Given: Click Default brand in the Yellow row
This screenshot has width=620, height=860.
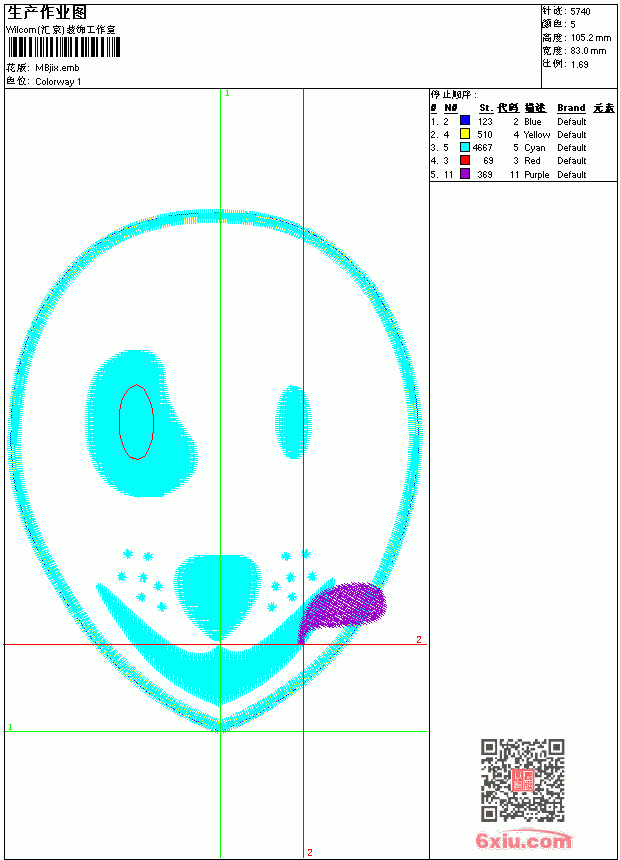Looking at the screenshot, I should pyautogui.click(x=572, y=134).
